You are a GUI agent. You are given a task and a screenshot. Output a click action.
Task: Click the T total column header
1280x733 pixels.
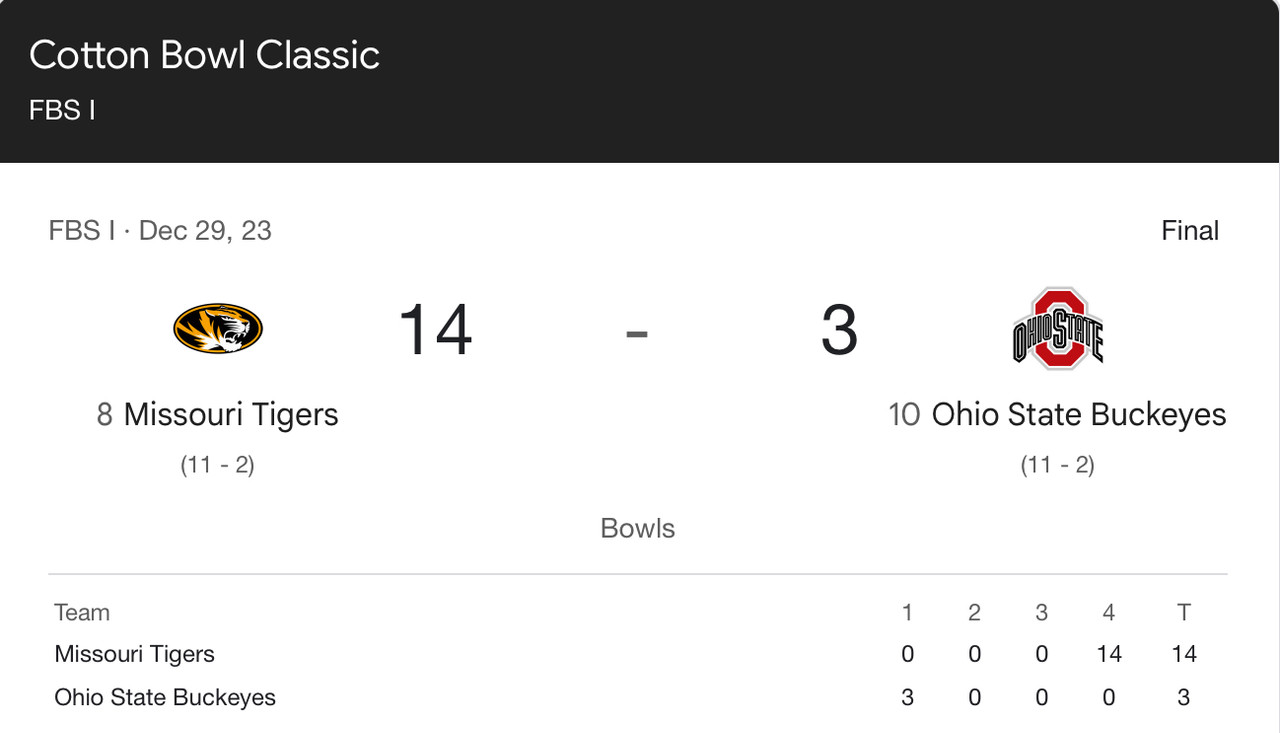click(x=1184, y=612)
